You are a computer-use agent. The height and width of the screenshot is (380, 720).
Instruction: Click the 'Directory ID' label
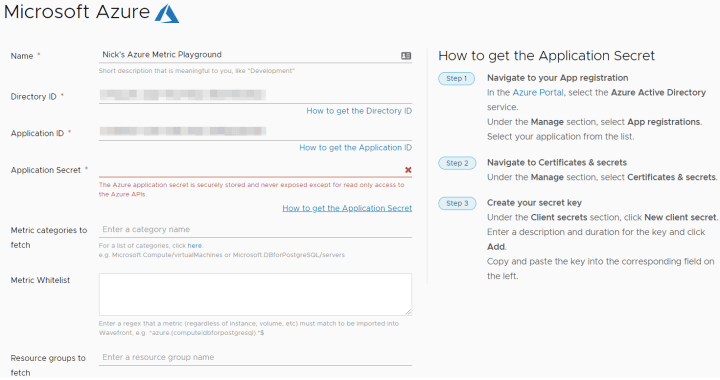(x=34, y=97)
